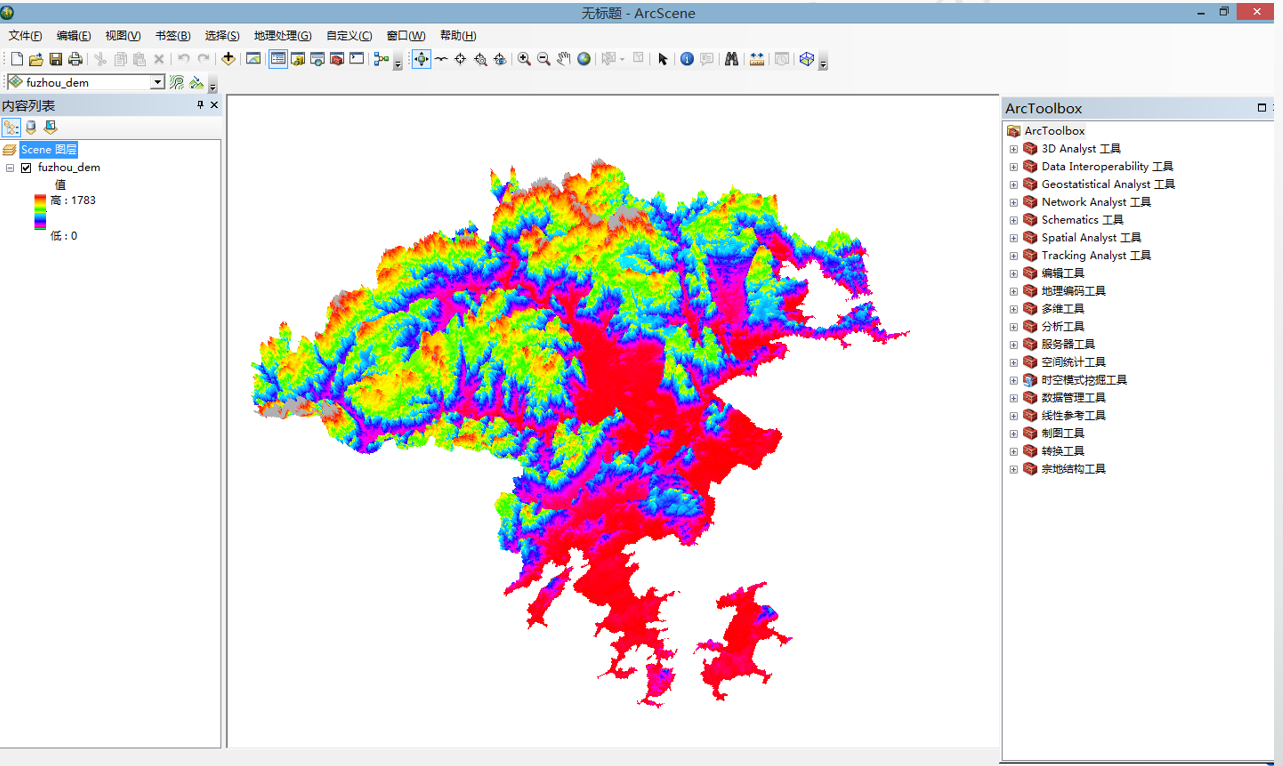This screenshot has width=1283, height=766.
Task: Open Find with the binoculars icon
Action: (731, 59)
